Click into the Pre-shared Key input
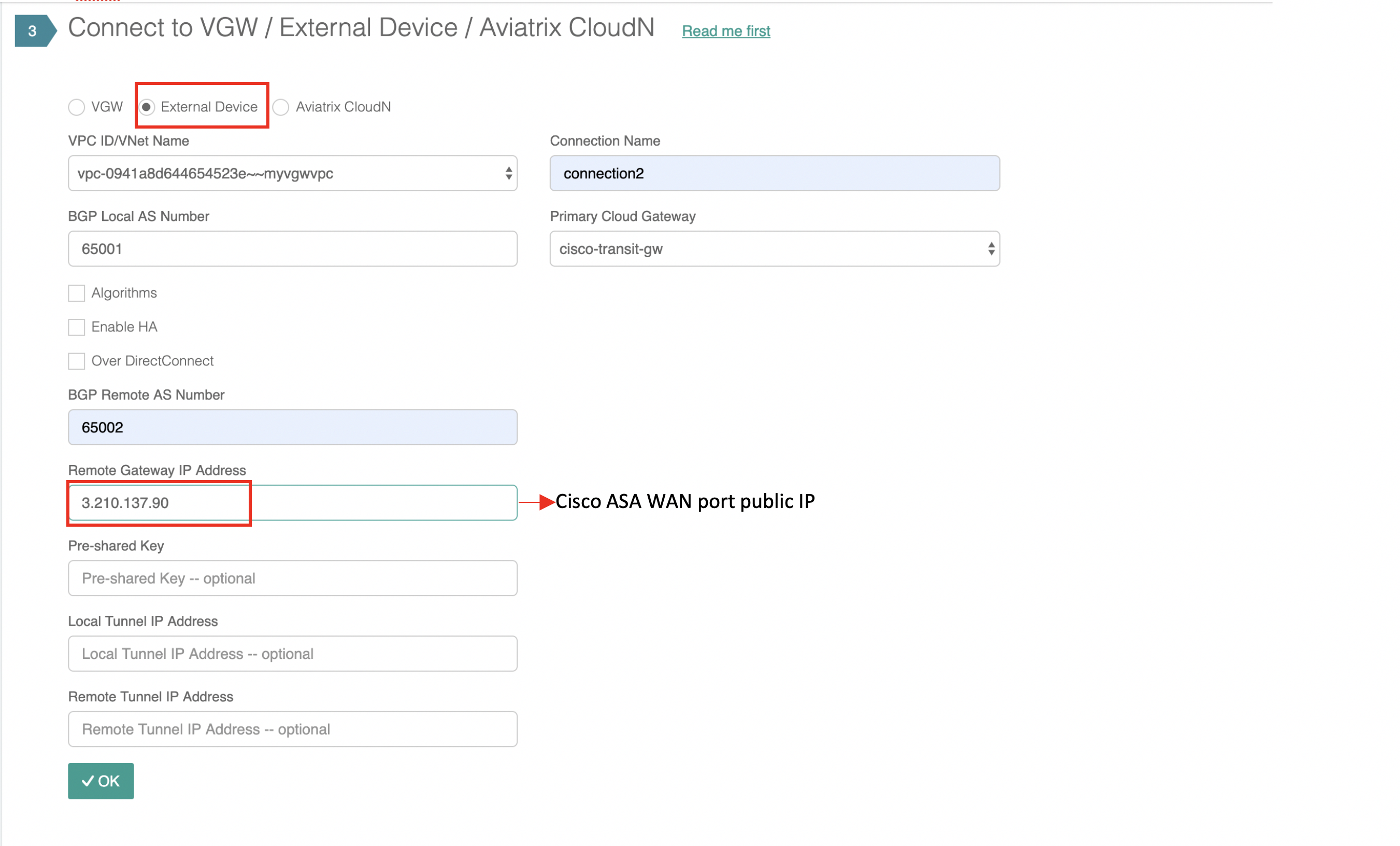 click(x=293, y=578)
